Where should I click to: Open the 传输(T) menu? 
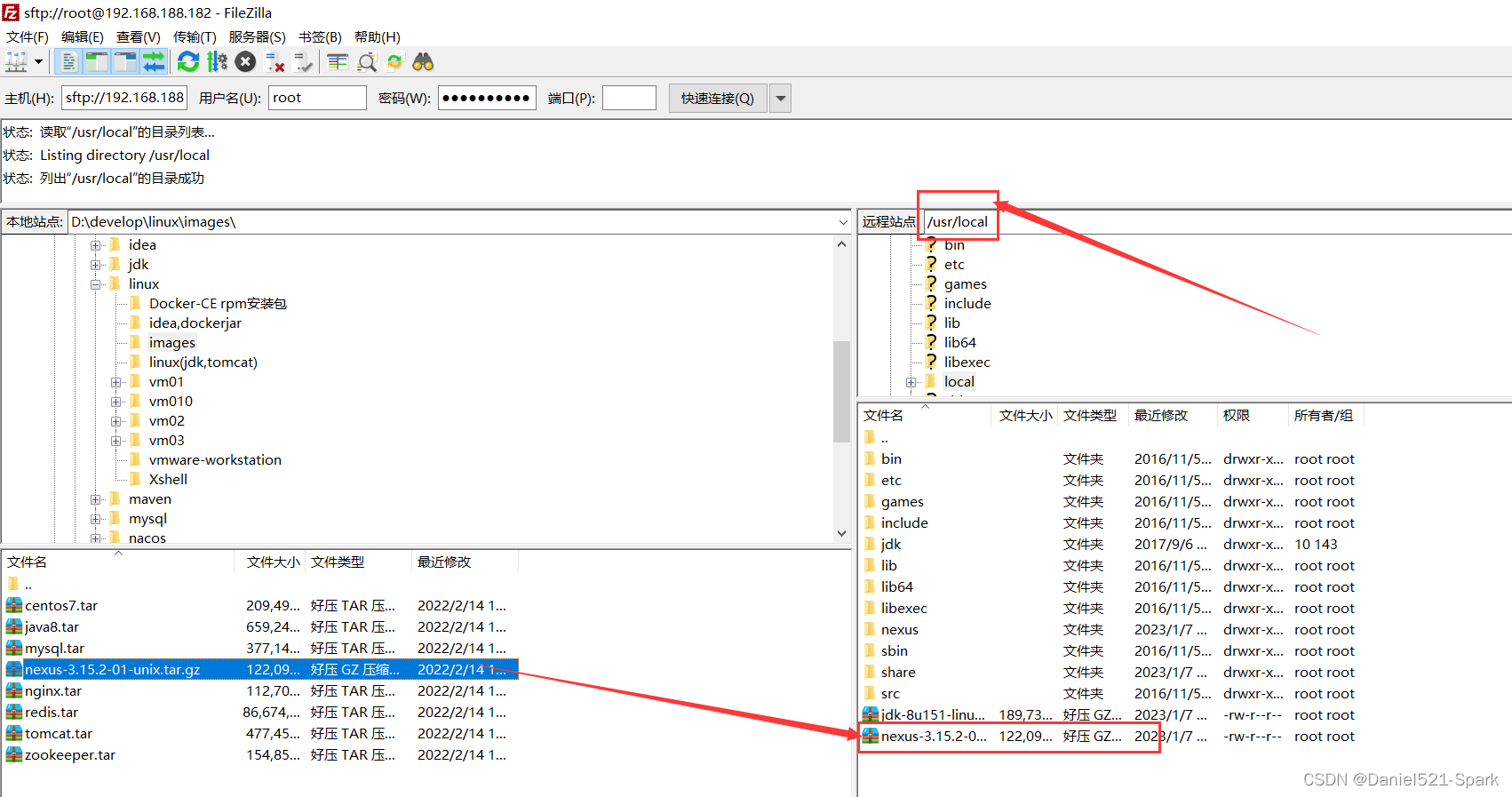(195, 36)
